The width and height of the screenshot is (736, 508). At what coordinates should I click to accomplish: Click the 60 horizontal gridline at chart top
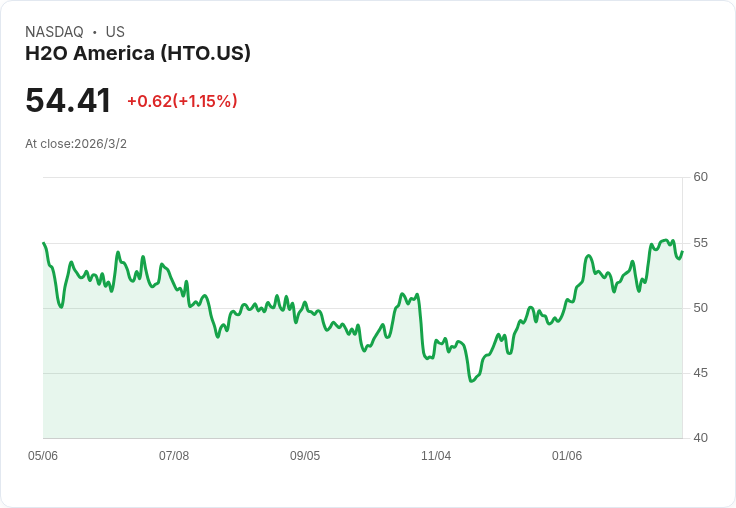point(360,178)
